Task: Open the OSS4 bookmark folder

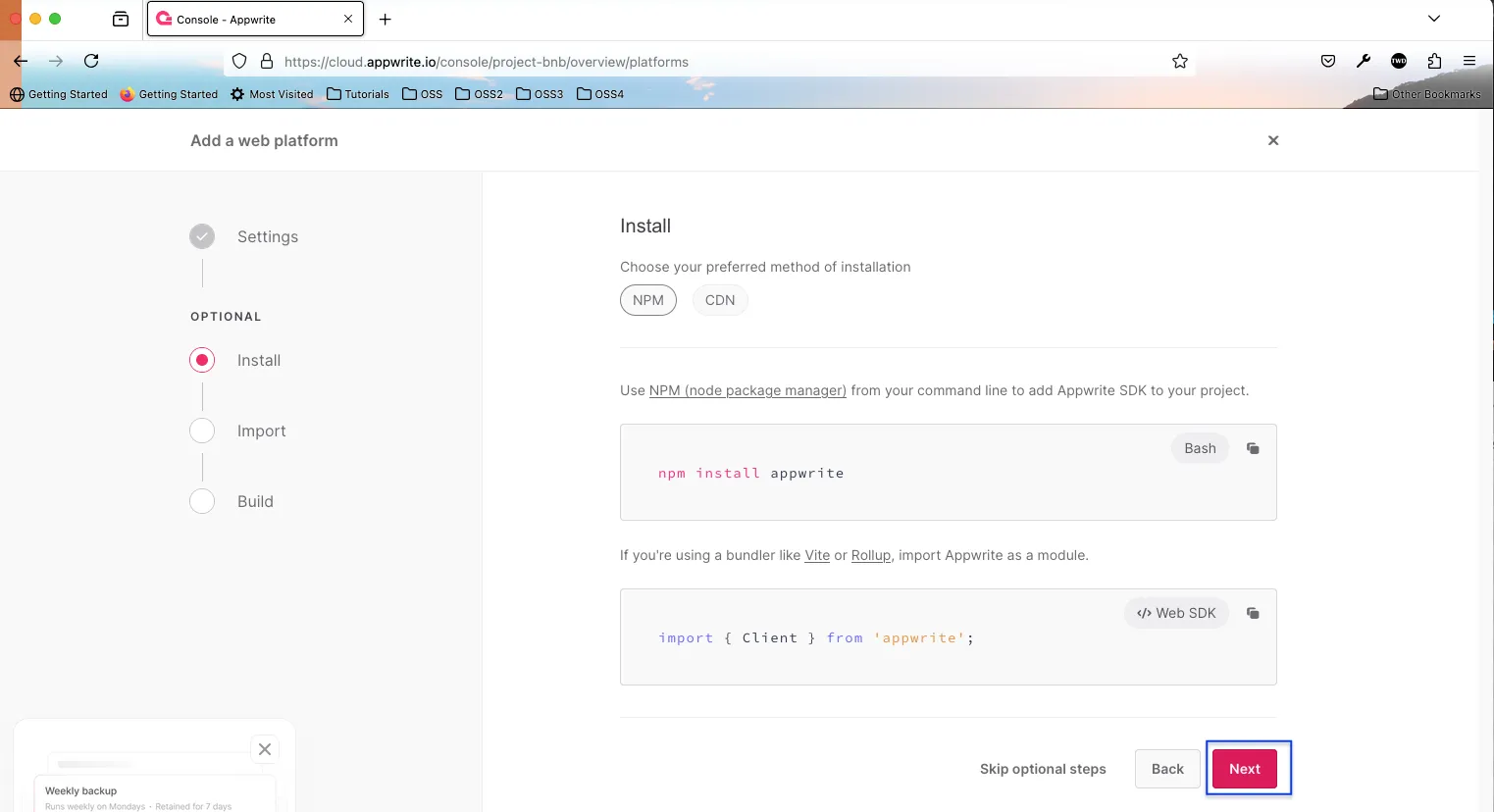Action: tap(600, 94)
